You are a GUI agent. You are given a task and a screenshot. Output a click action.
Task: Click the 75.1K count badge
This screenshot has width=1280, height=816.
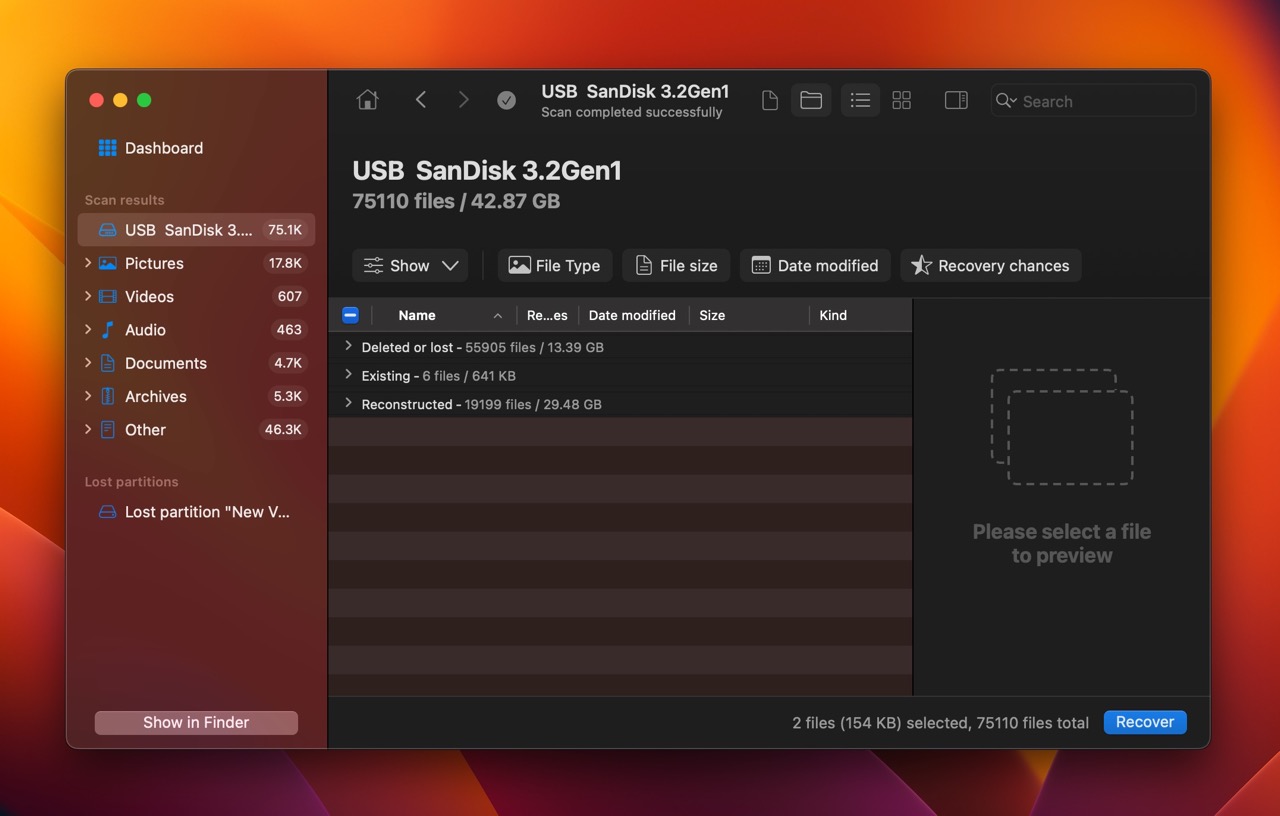point(285,230)
